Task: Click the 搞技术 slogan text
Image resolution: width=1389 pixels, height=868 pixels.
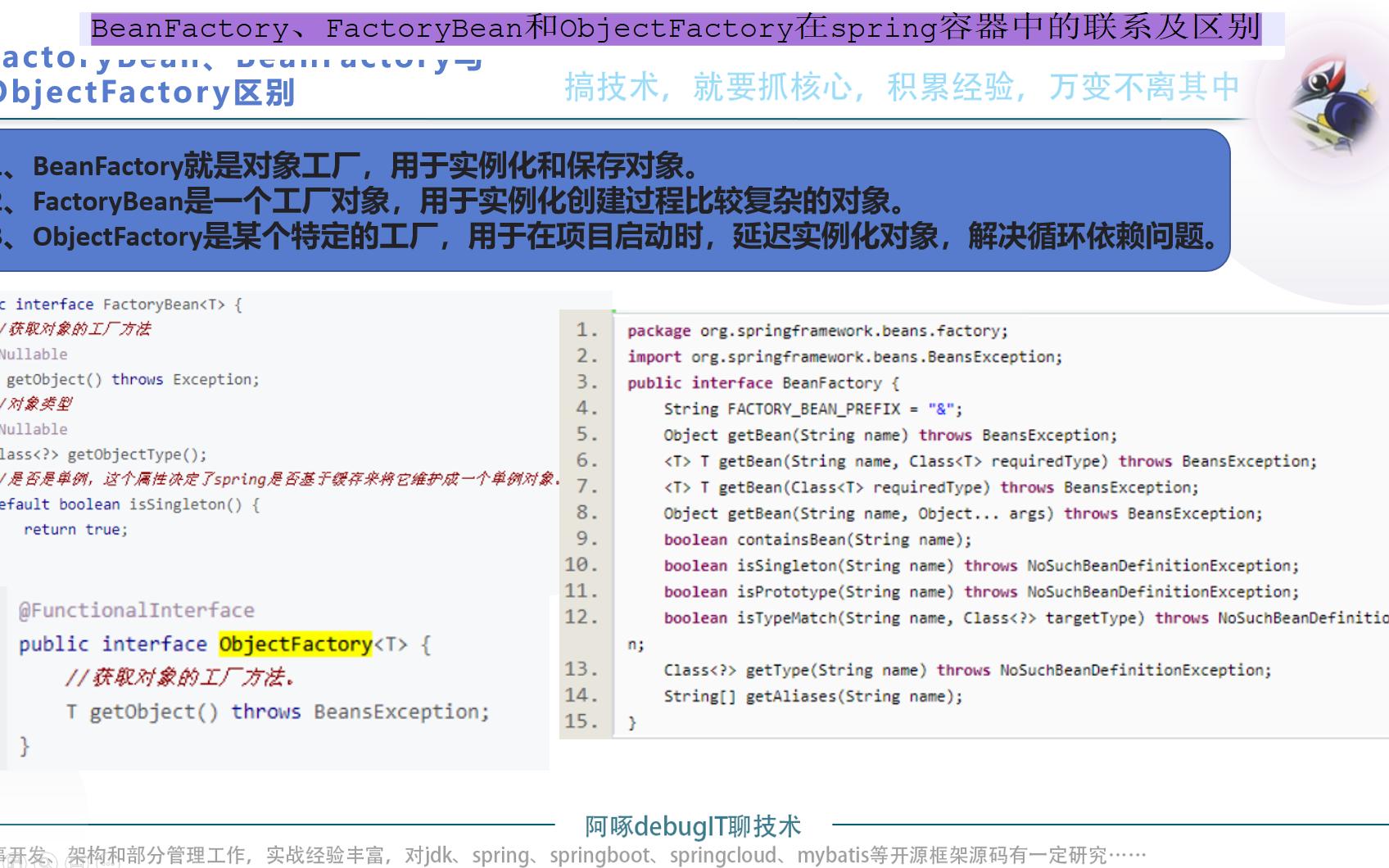Action: pos(901,84)
